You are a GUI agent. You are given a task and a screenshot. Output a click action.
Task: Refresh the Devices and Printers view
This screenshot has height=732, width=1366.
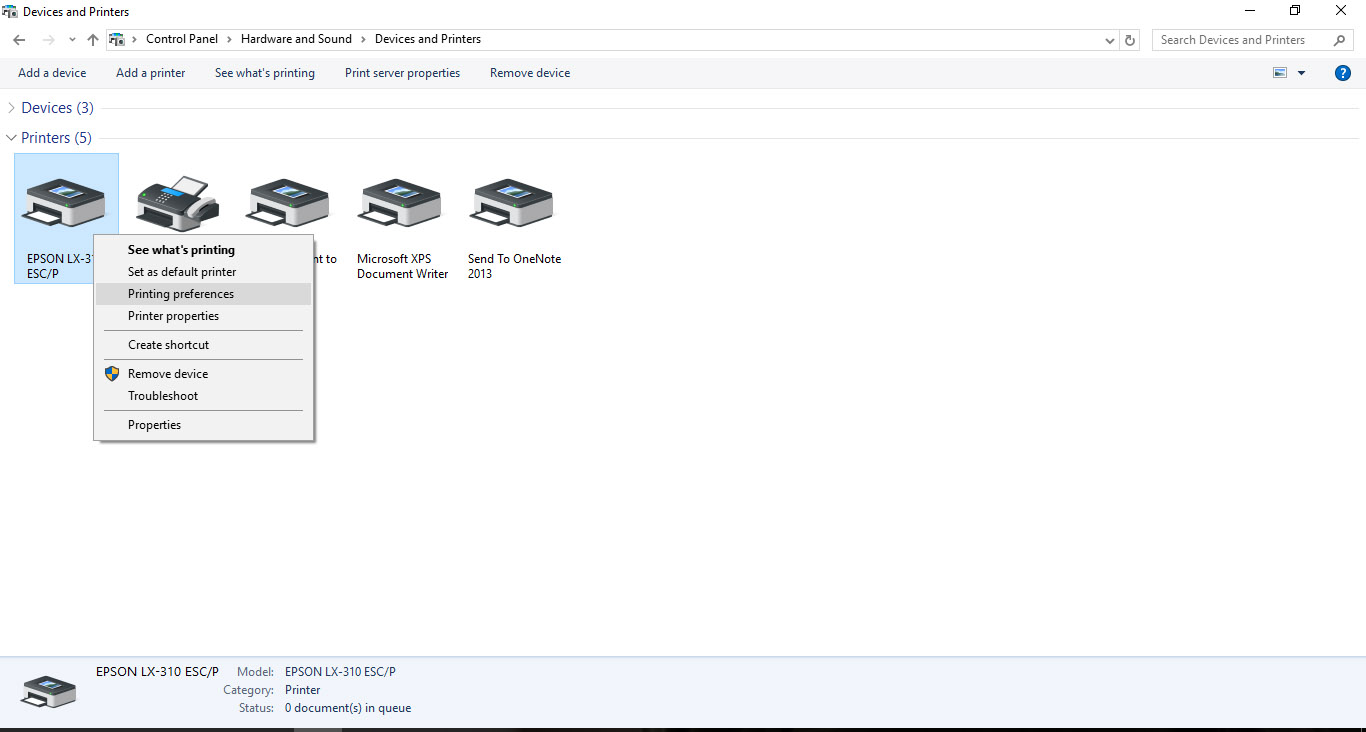1130,40
